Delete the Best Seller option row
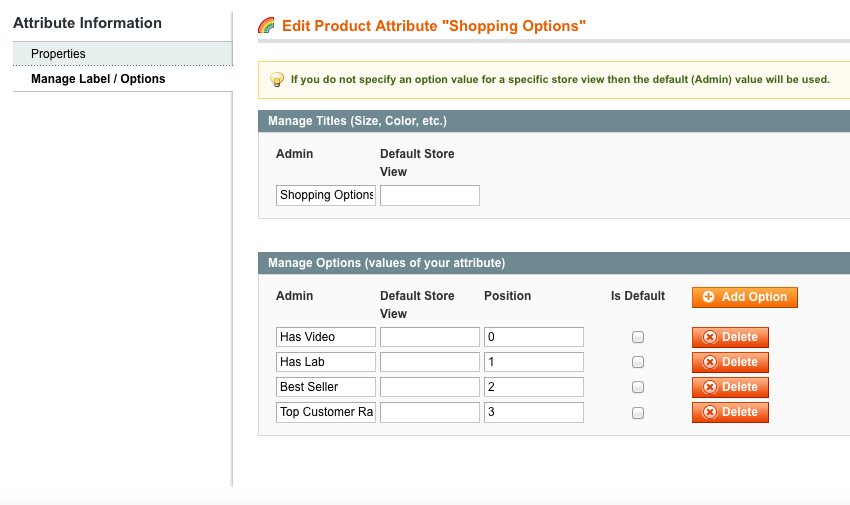This screenshot has width=850, height=505. pyautogui.click(x=730, y=387)
